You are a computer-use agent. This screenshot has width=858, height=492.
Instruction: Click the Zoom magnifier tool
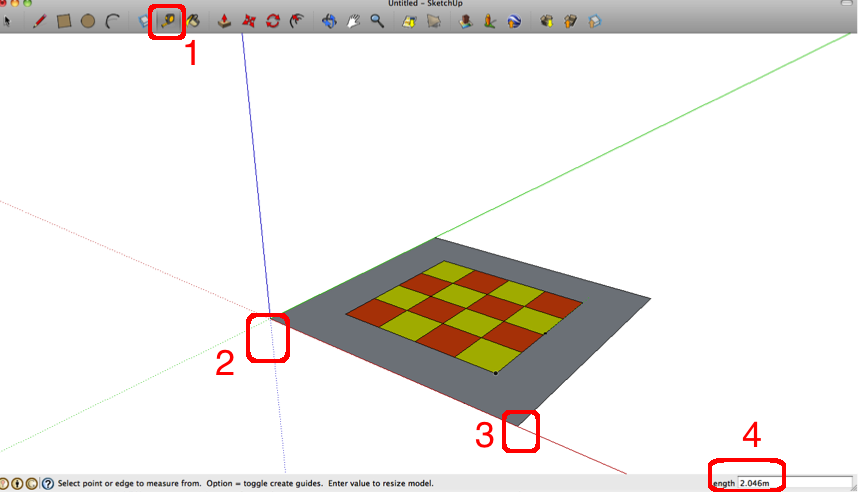377,20
